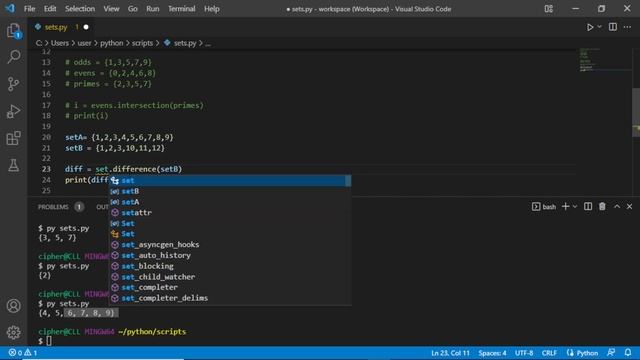Open the feedback icon in status bar
This screenshot has height=360, width=640.
click(611, 353)
